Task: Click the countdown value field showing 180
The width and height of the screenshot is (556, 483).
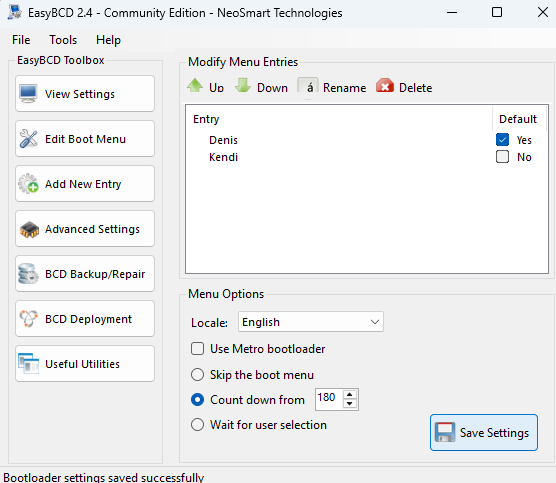Action: pyautogui.click(x=329, y=399)
